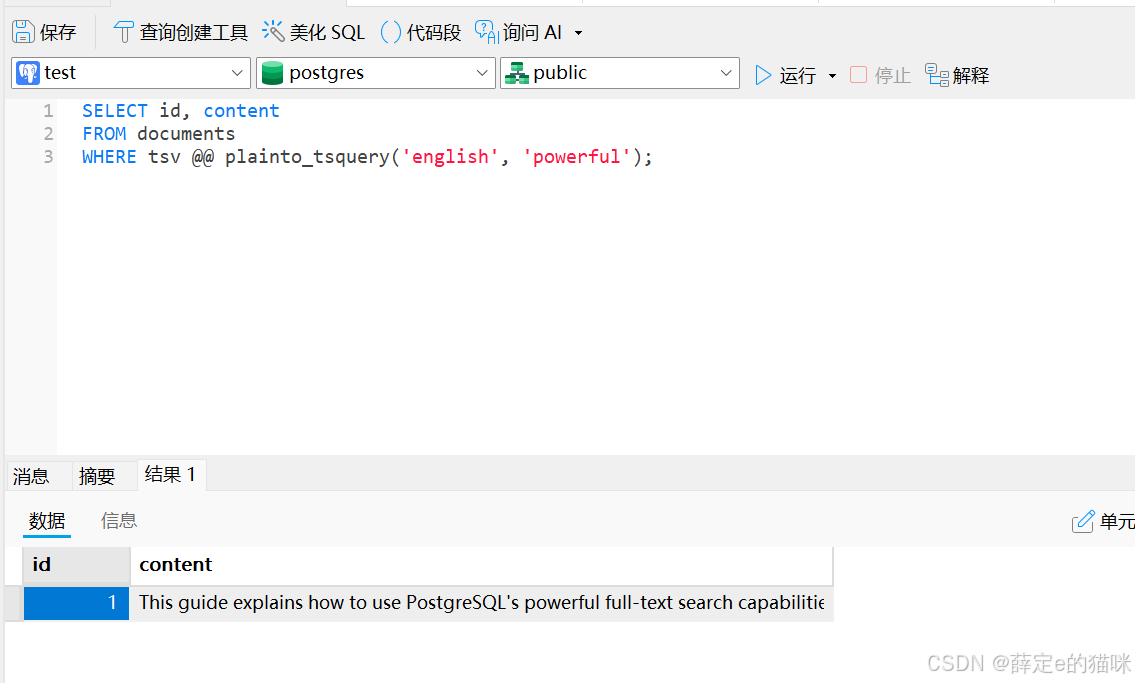The height and width of the screenshot is (683, 1135).
Task: Click the Explain (解释) button
Action: click(957, 75)
